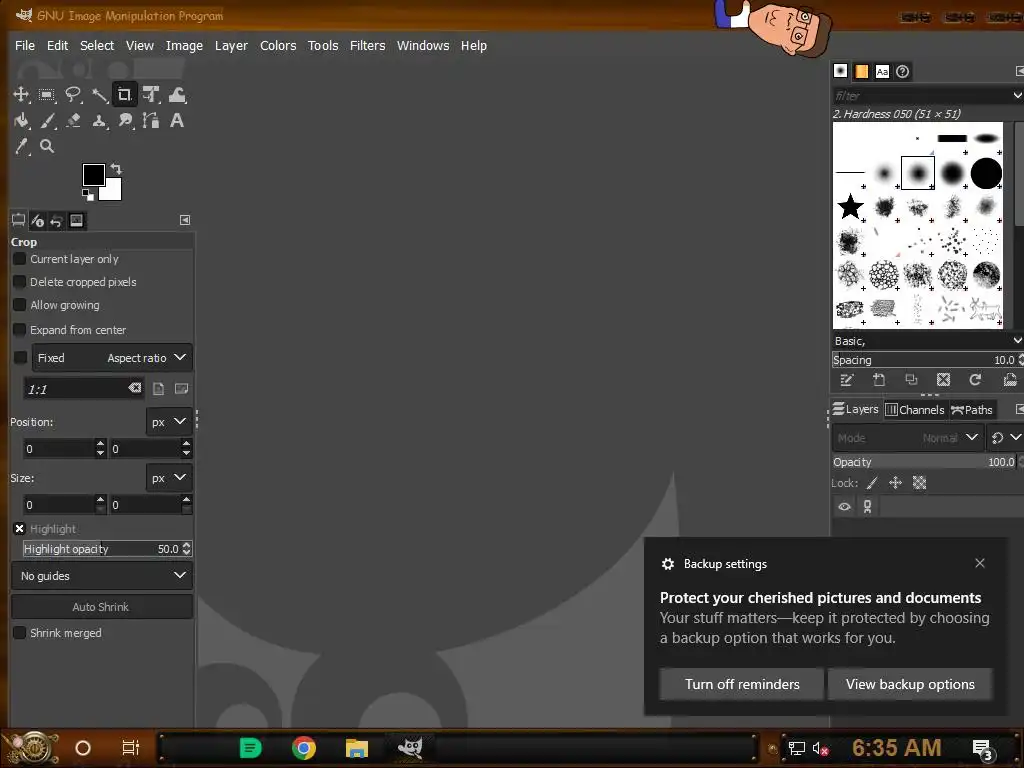This screenshot has width=1024, height=768.
Task: Open the Colors menu
Action: click(278, 46)
